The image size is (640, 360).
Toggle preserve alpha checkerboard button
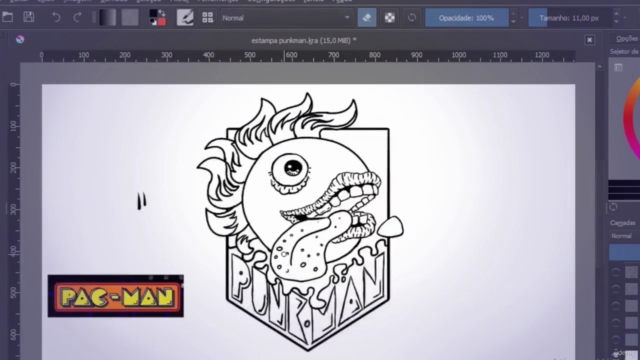point(390,18)
